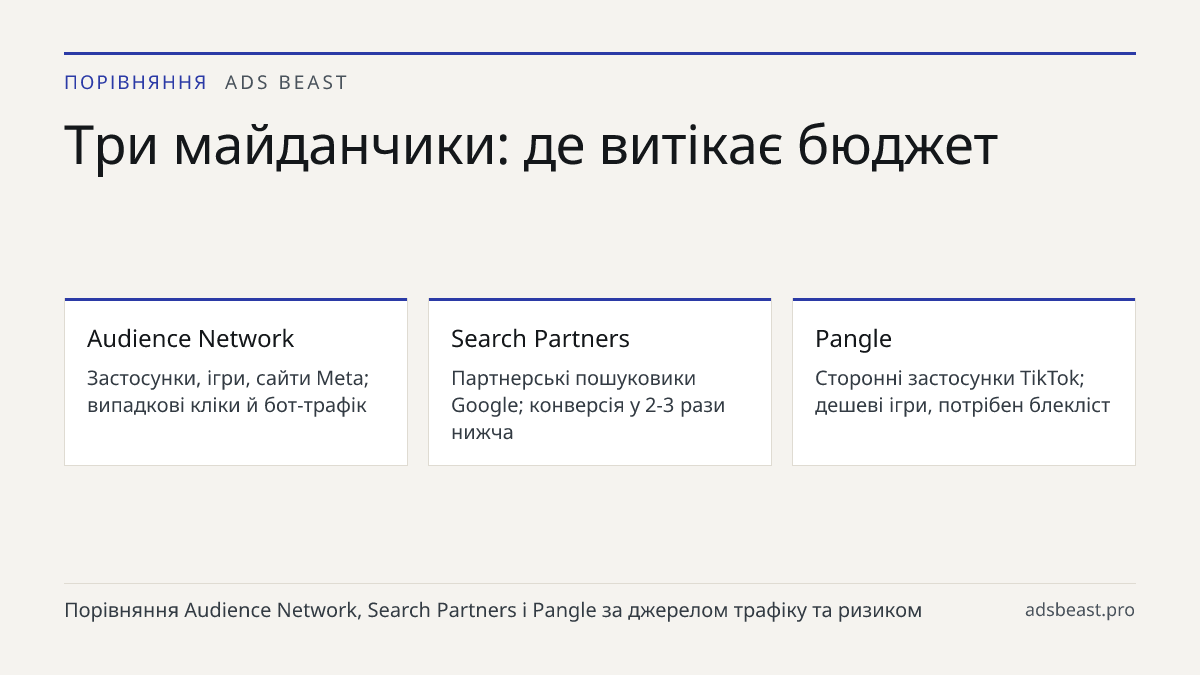The image size is (1200, 675).
Task: Click the footer caption starting 'Порівняння Audience Network'
Action: (x=493, y=610)
